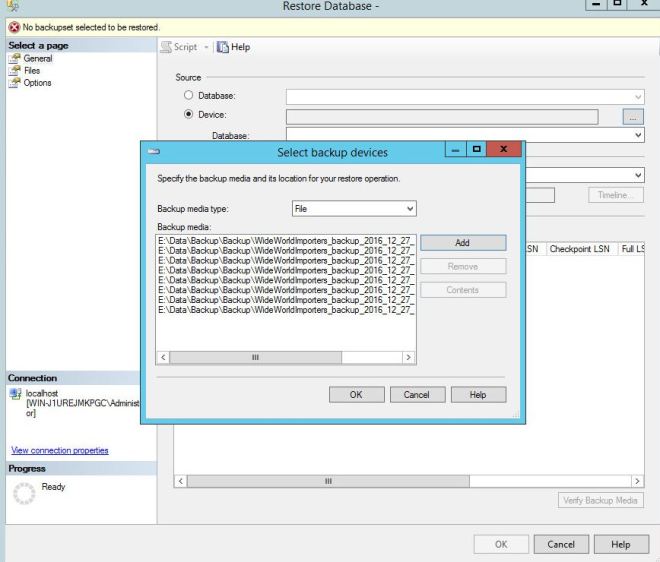Open View connection properties link

coord(60,450)
